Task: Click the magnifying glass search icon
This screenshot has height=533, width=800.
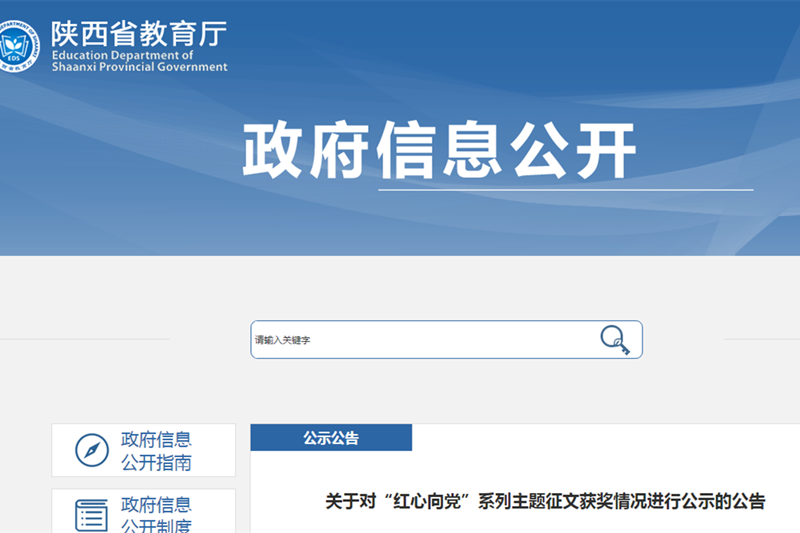Action: (615, 340)
